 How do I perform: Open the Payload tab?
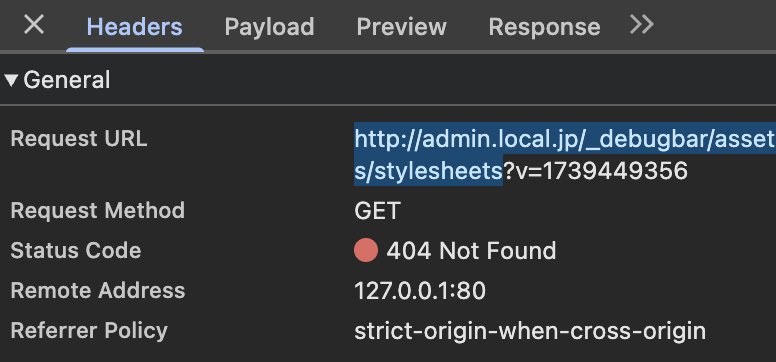(269, 26)
